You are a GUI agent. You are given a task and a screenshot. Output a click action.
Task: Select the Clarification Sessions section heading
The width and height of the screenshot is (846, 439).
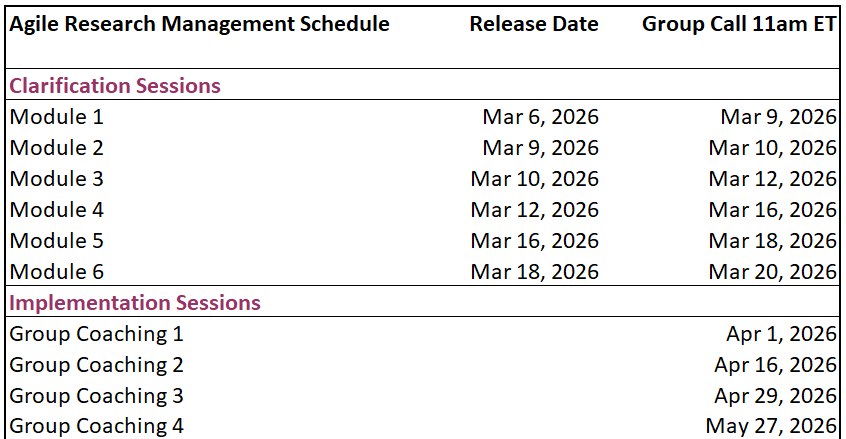(x=115, y=85)
